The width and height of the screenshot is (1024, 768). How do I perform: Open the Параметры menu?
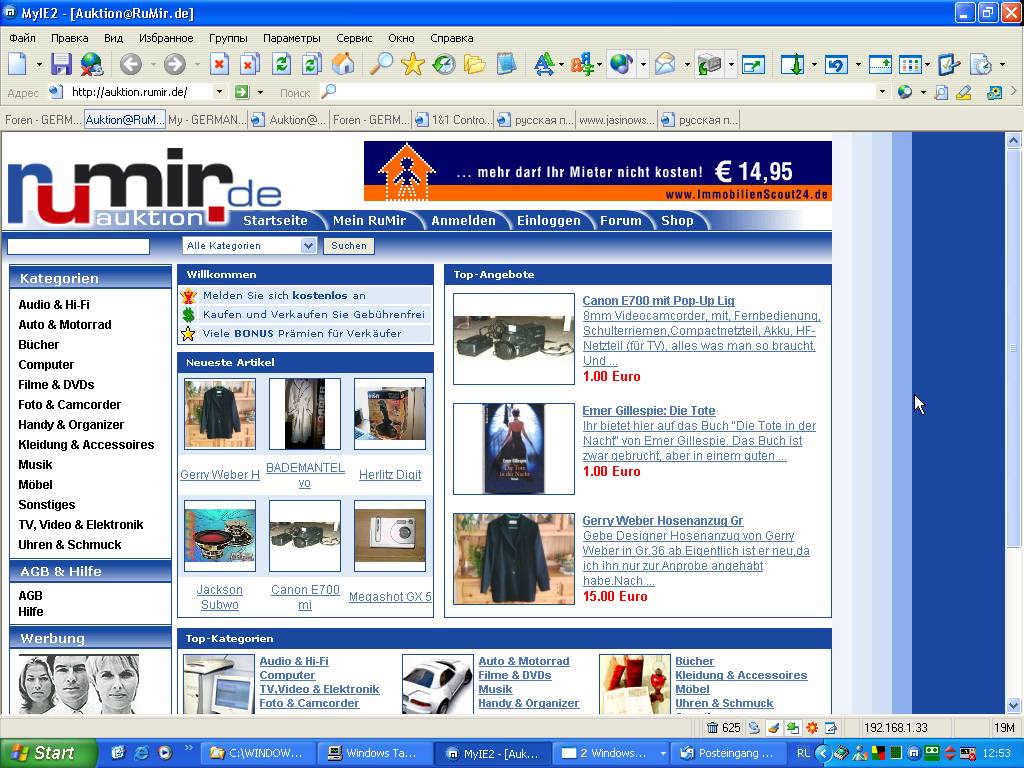291,38
